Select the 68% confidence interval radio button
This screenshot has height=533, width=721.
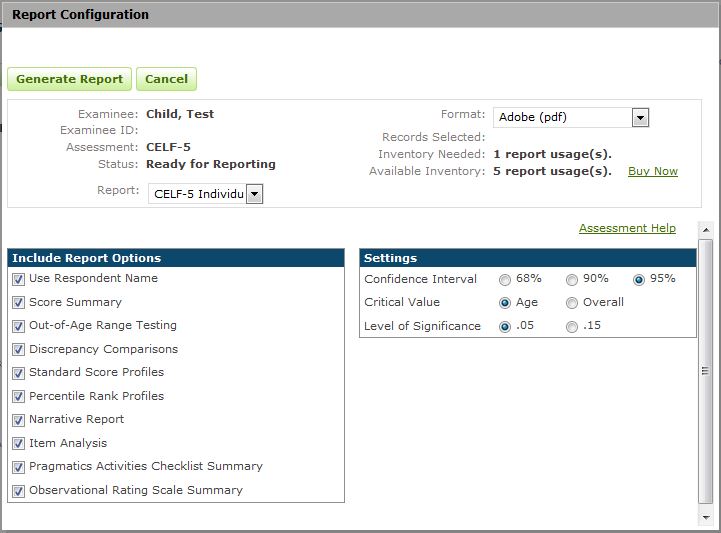(505, 280)
